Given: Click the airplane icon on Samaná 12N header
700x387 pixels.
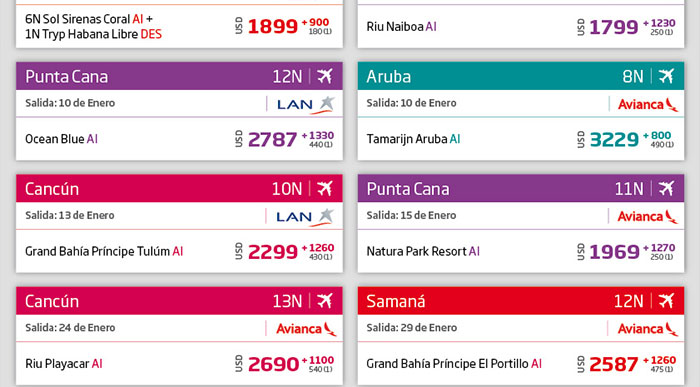Looking at the screenshot, I should (x=666, y=301).
